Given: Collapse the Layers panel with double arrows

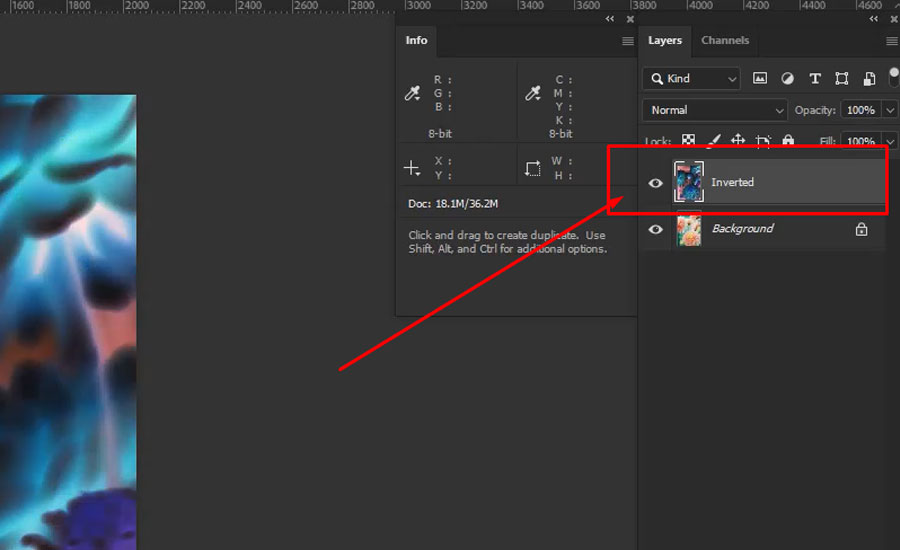Looking at the screenshot, I should [x=874, y=19].
